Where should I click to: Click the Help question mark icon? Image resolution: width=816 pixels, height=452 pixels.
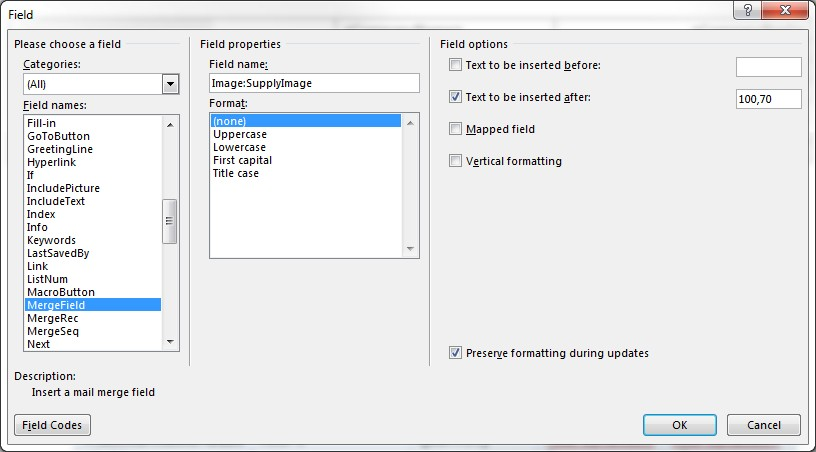(747, 8)
